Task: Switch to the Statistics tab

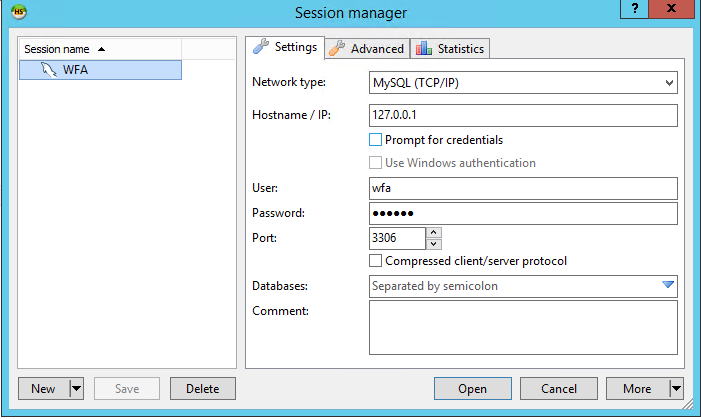Action: (x=451, y=48)
